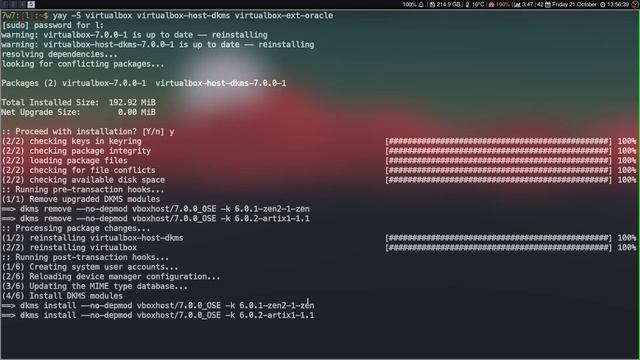This screenshot has height=360, width=640.
Task: Click the thermometer temperature icon
Action: click(467, 4)
